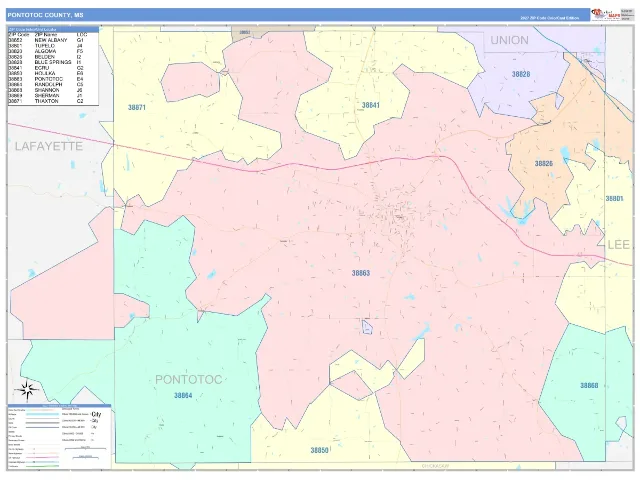Select the RANDOLPH row in ZIP table
This screenshot has width=640, height=480.
(48, 84)
